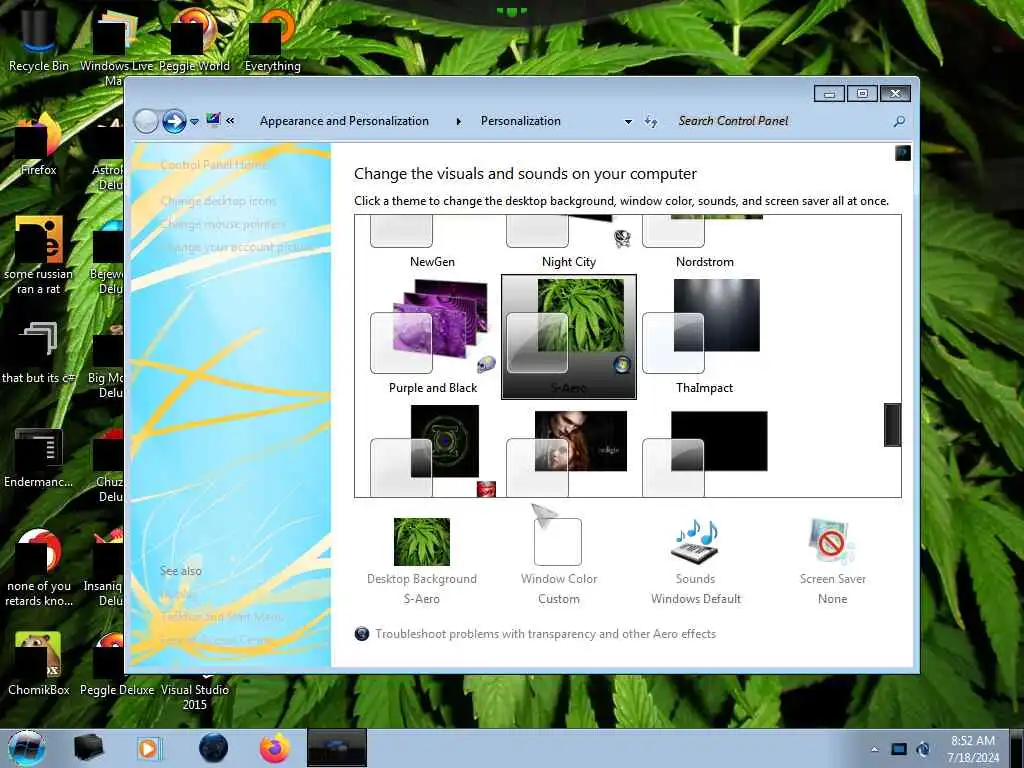Click the power system tray icon
Screen dimensions: 1024x768
click(923, 749)
